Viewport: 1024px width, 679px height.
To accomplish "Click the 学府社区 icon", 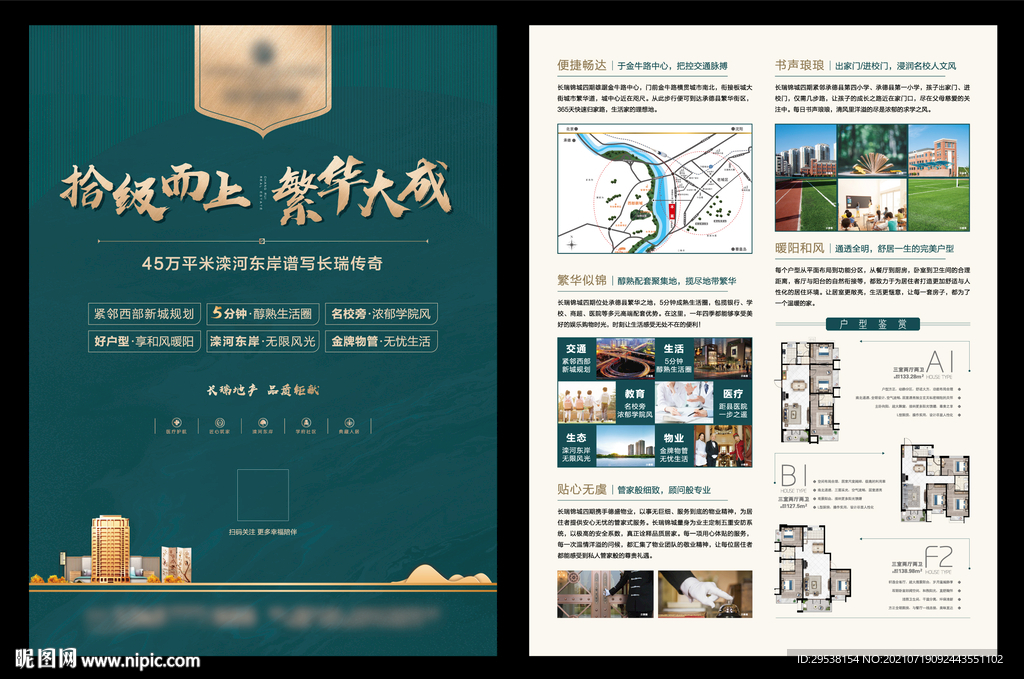I will click(305, 422).
